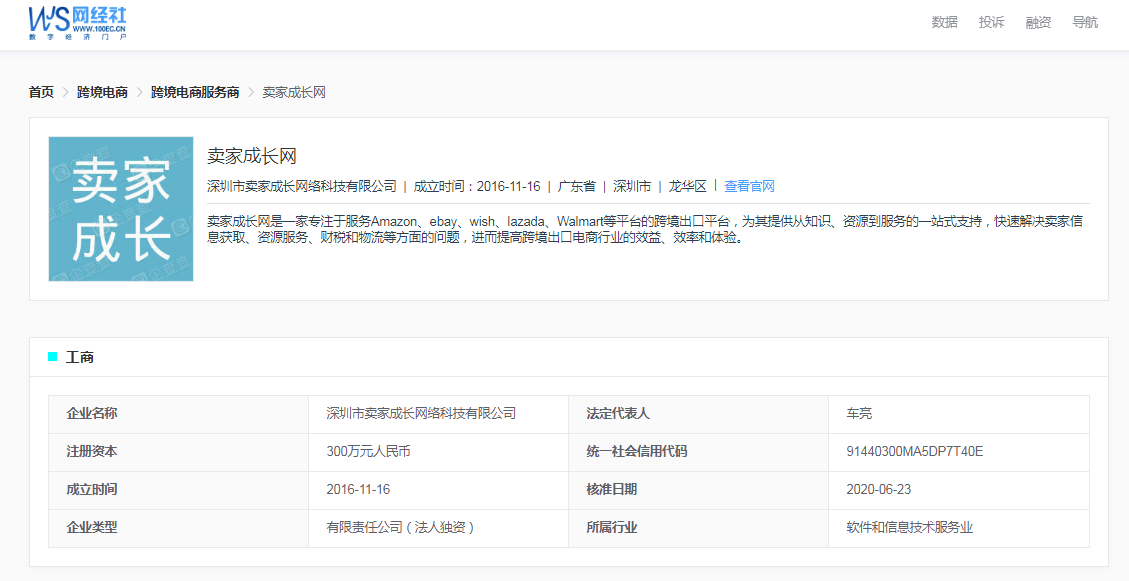Click 深圳市 in the company header
Image resolution: width=1129 pixels, height=581 pixels.
[x=632, y=186]
